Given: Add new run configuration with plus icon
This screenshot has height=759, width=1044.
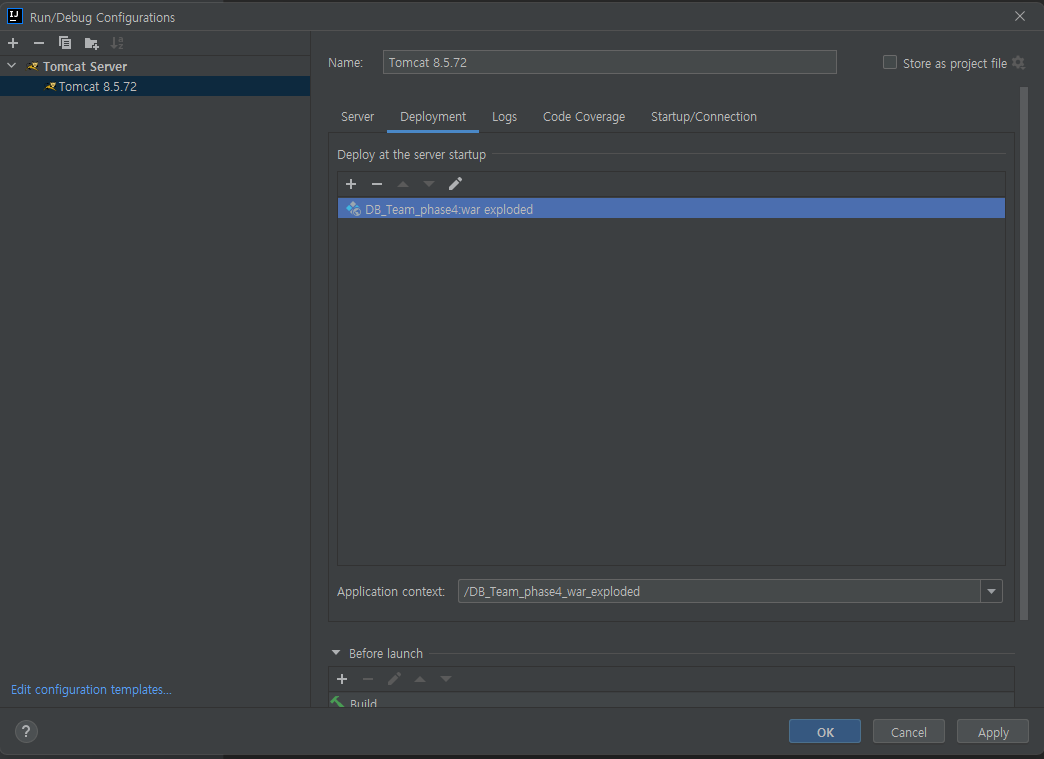Looking at the screenshot, I should click(x=13, y=43).
